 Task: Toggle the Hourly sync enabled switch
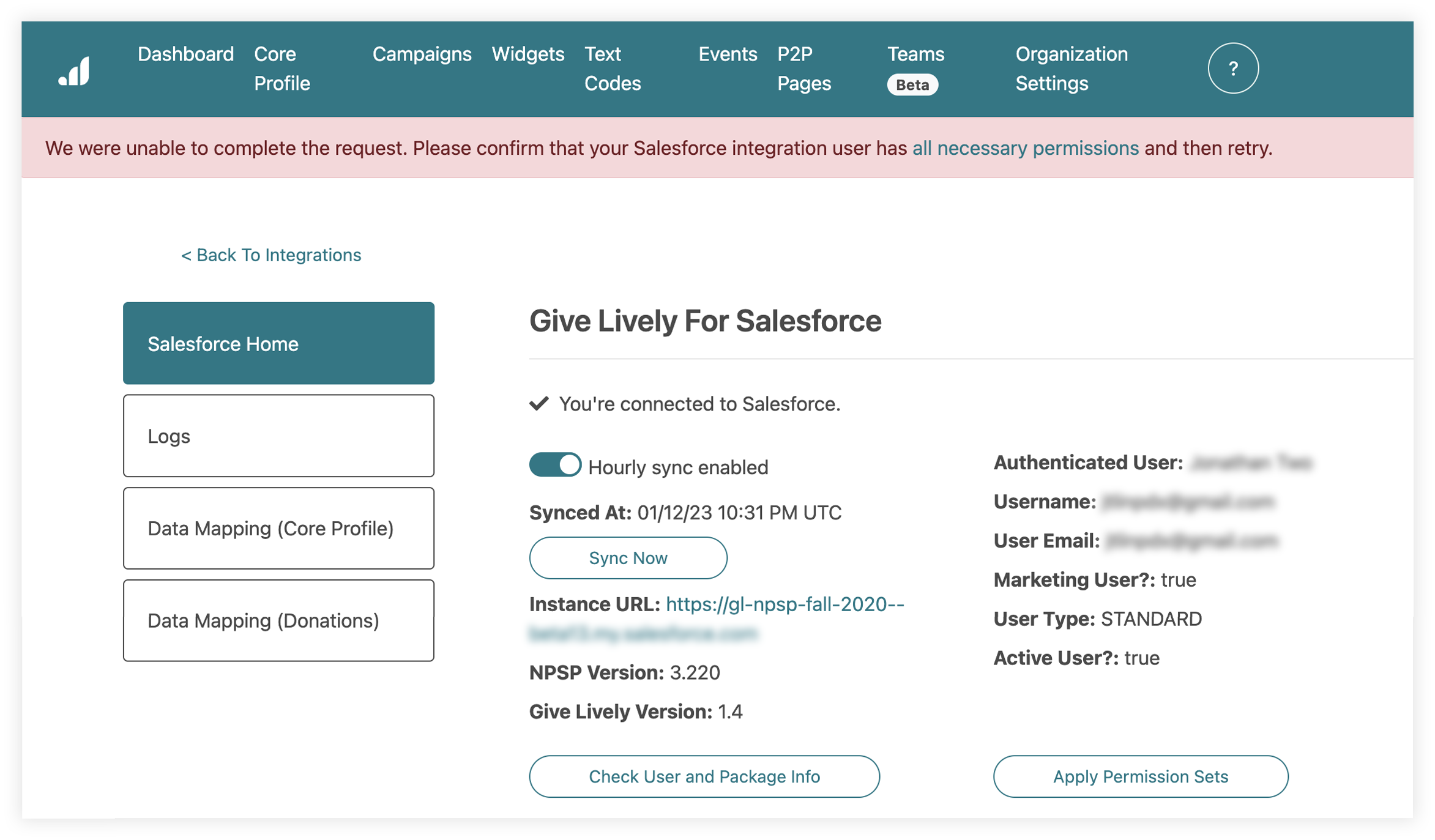tap(555, 465)
